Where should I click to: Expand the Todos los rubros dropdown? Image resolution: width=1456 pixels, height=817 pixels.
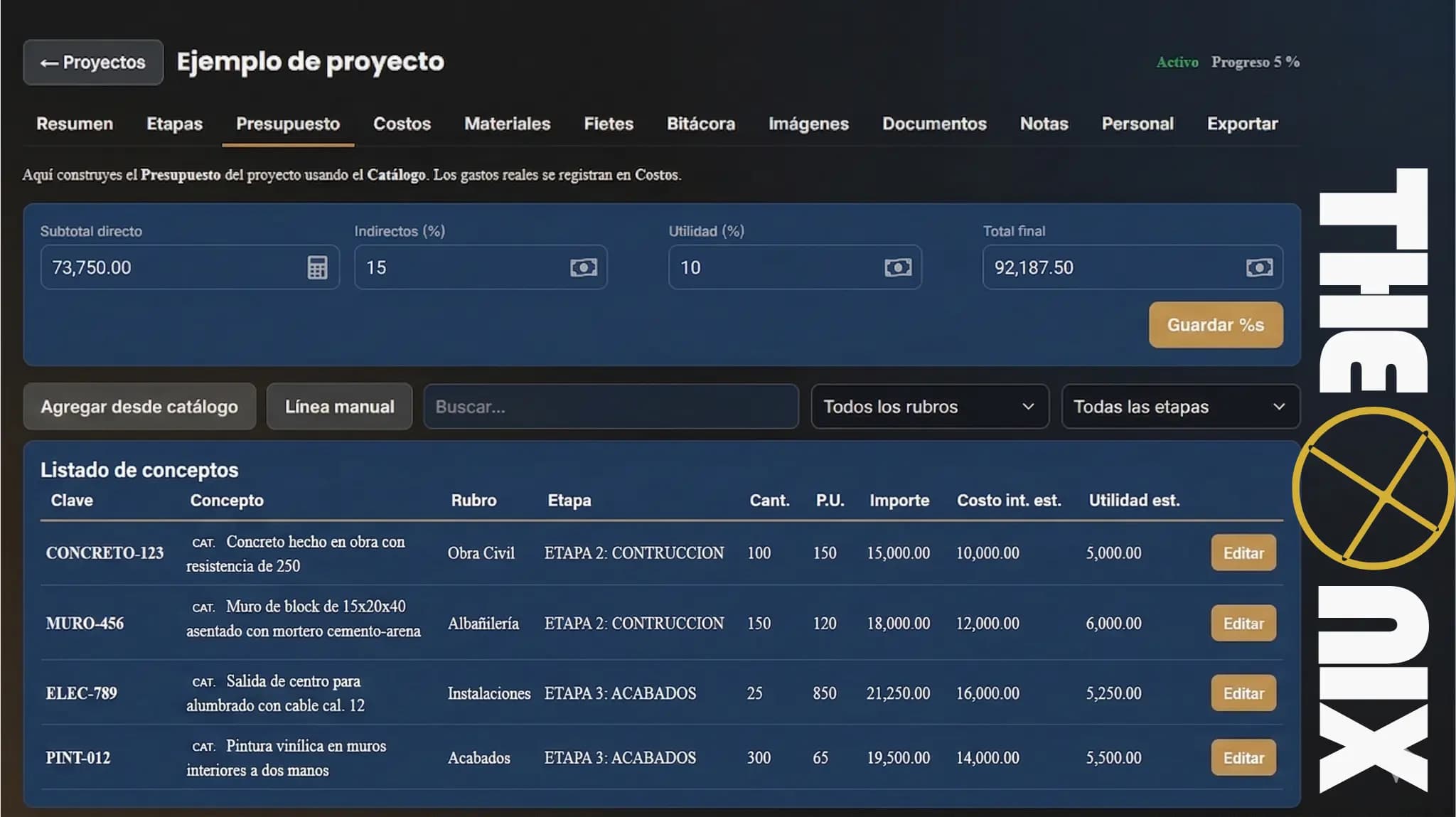point(930,407)
